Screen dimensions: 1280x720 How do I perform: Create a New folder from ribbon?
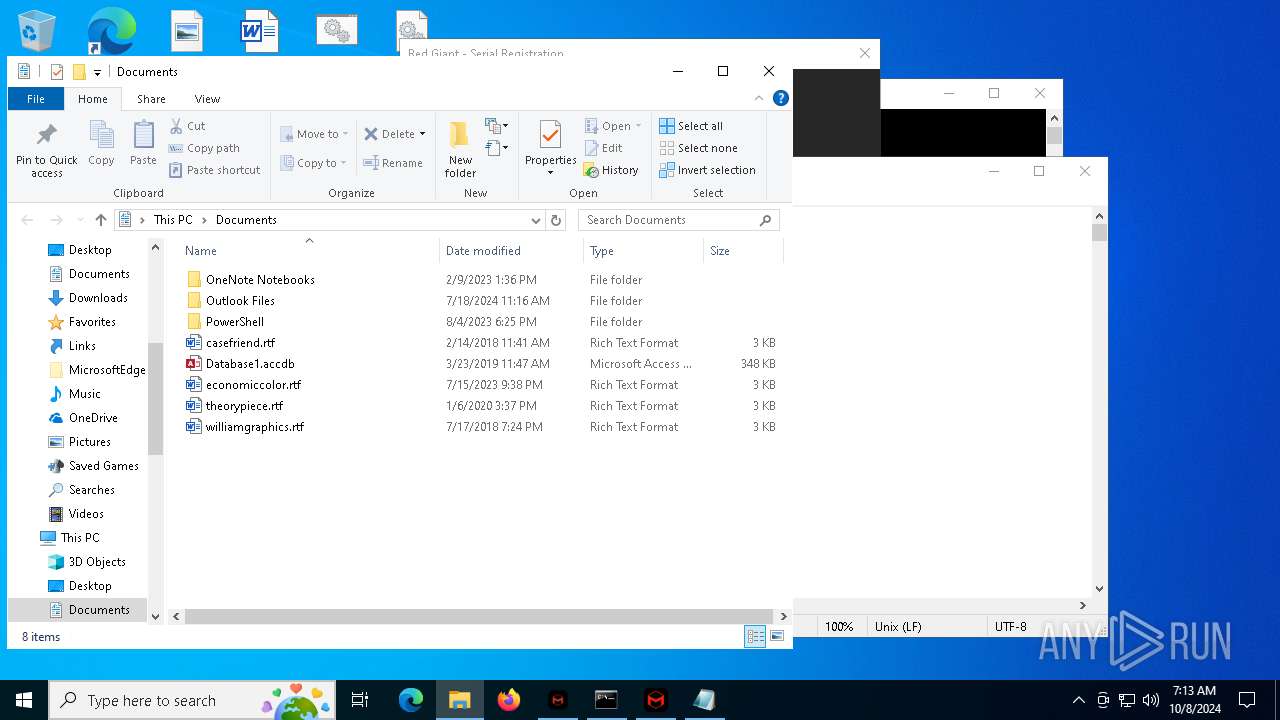click(x=460, y=149)
